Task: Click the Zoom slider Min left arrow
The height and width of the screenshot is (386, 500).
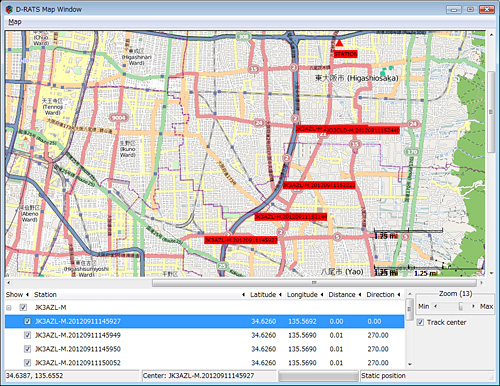Action: (435, 306)
